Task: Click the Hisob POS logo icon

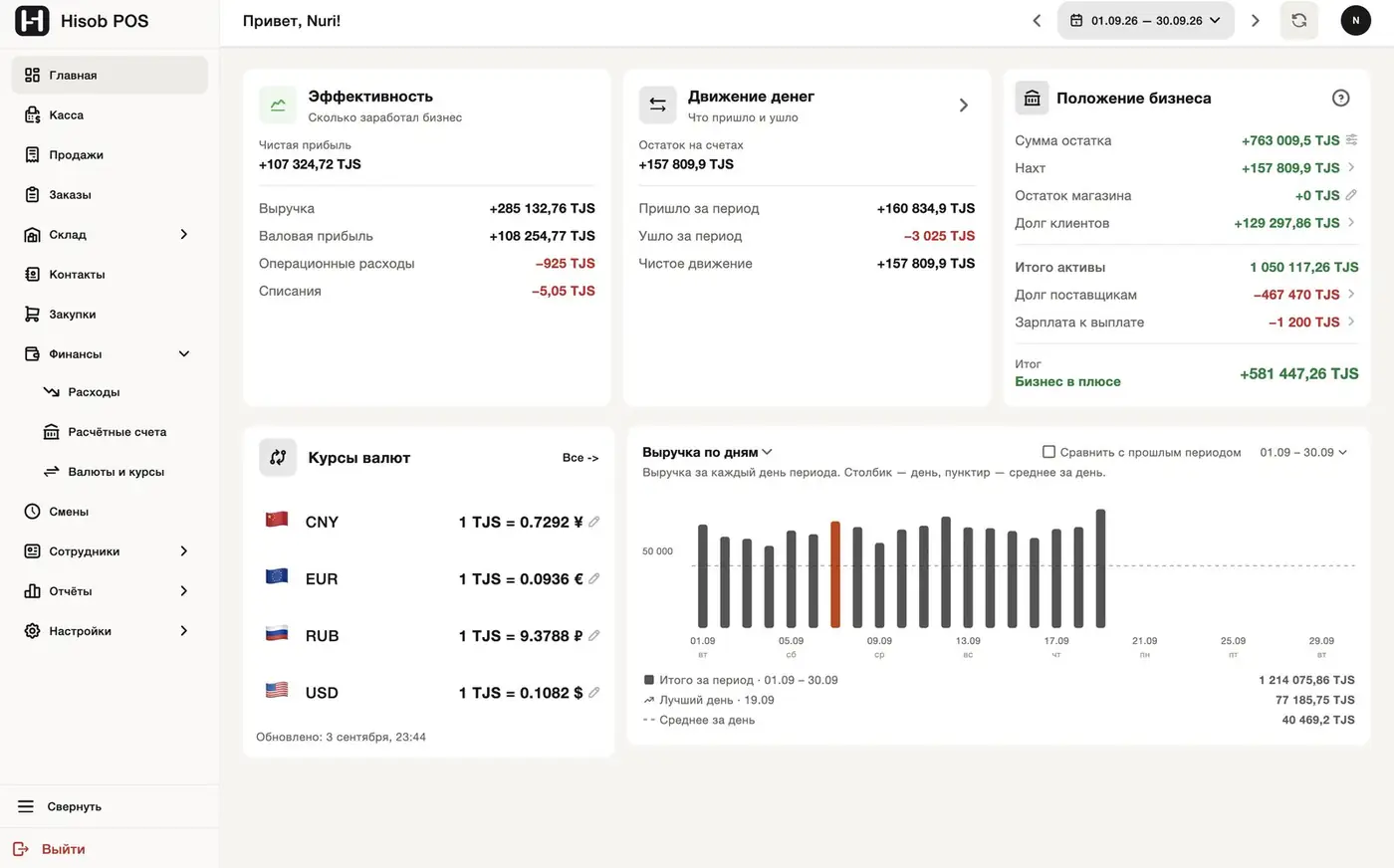Action: tap(32, 21)
